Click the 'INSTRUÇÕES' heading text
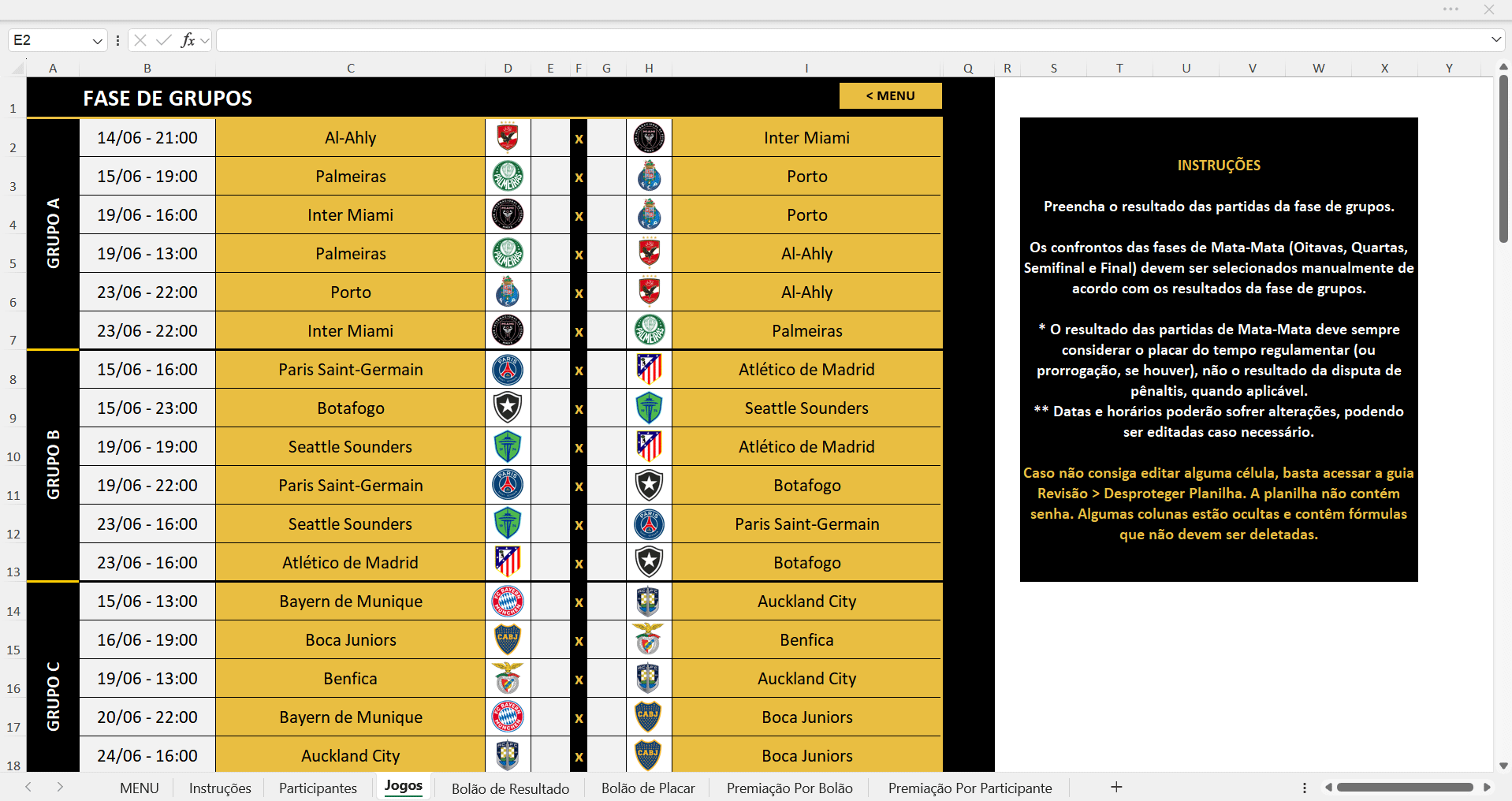Viewport: 1512px width, 801px height. coord(1219,165)
